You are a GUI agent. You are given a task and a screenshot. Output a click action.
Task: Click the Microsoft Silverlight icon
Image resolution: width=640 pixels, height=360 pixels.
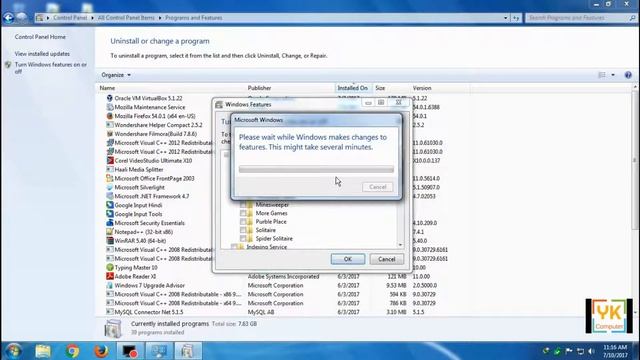pyautogui.click(x=109, y=187)
